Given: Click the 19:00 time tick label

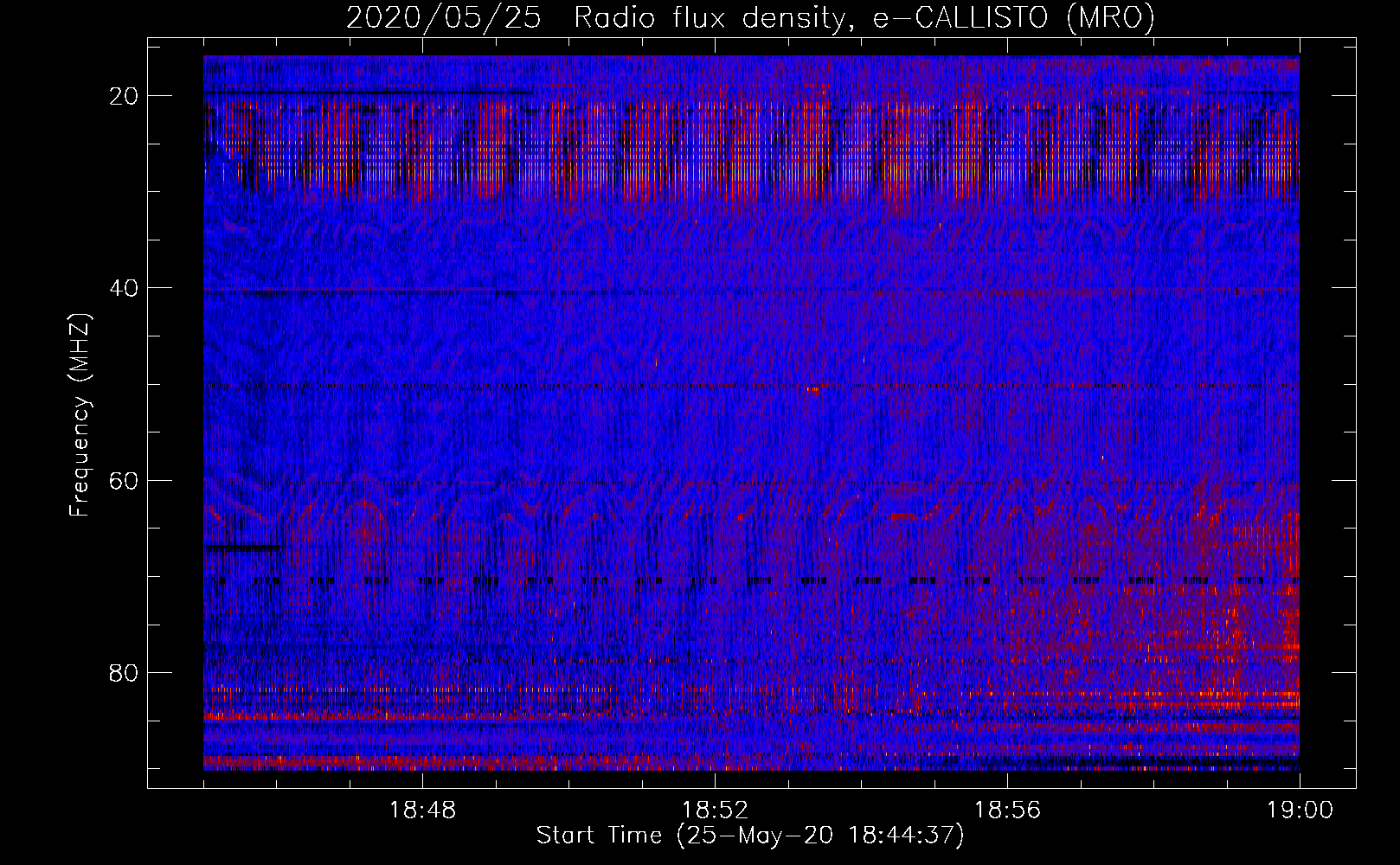Looking at the screenshot, I should tap(1300, 811).
